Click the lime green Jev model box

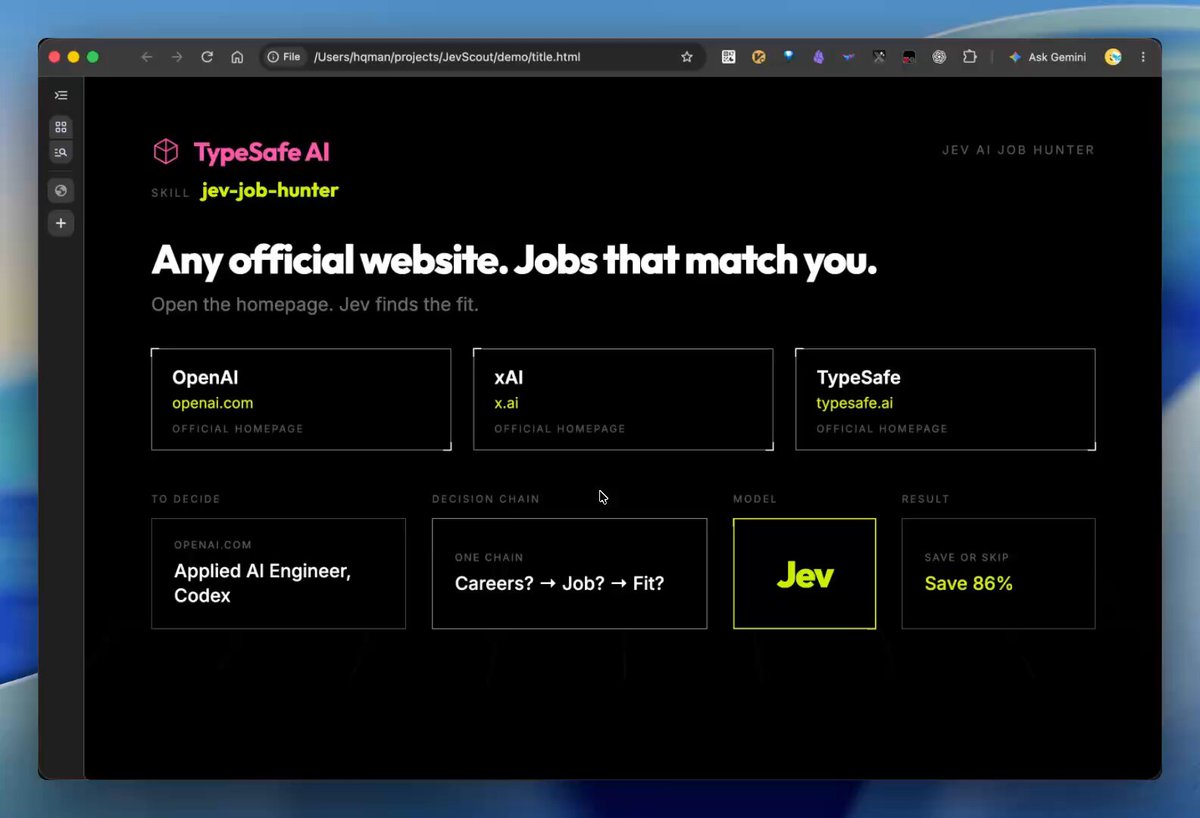point(804,573)
